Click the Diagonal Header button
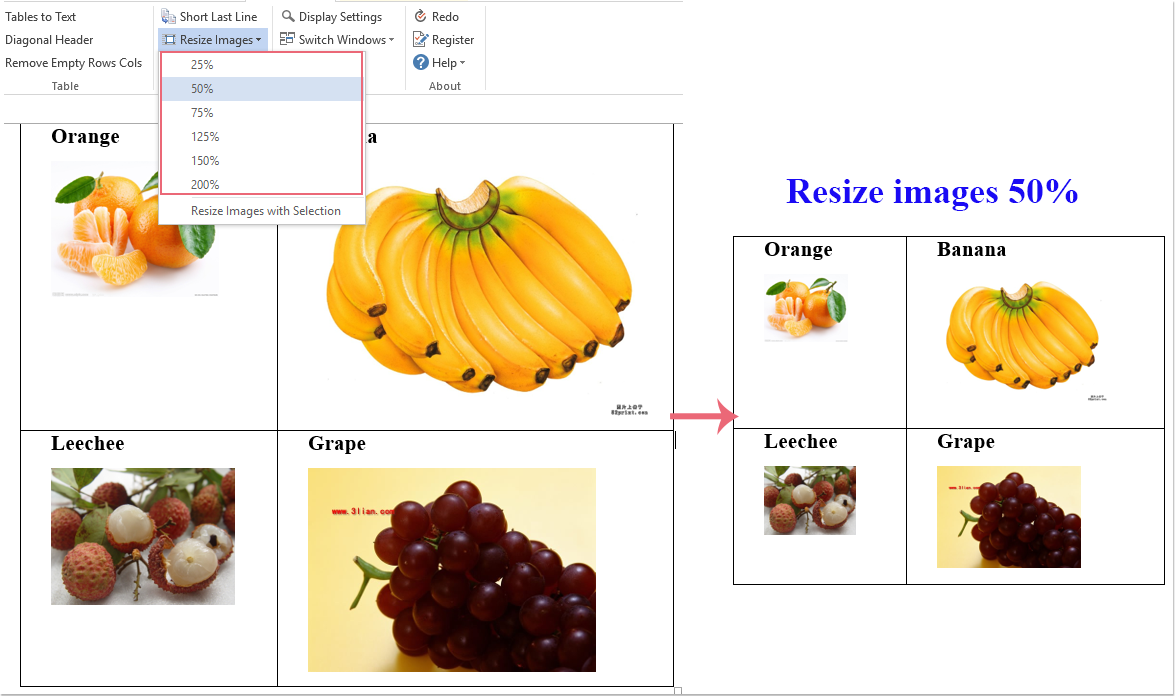 pyautogui.click(x=49, y=40)
